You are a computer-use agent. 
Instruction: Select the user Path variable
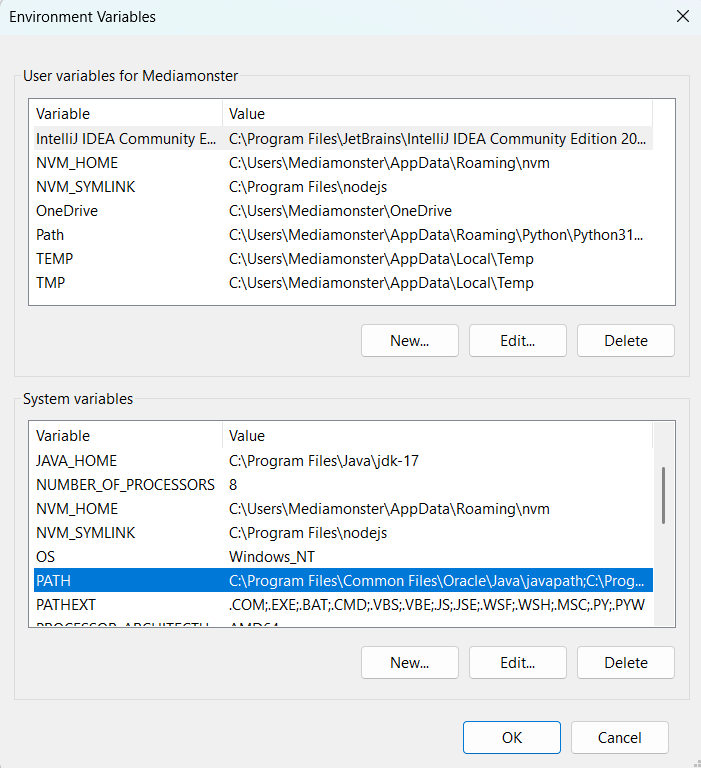coord(343,235)
